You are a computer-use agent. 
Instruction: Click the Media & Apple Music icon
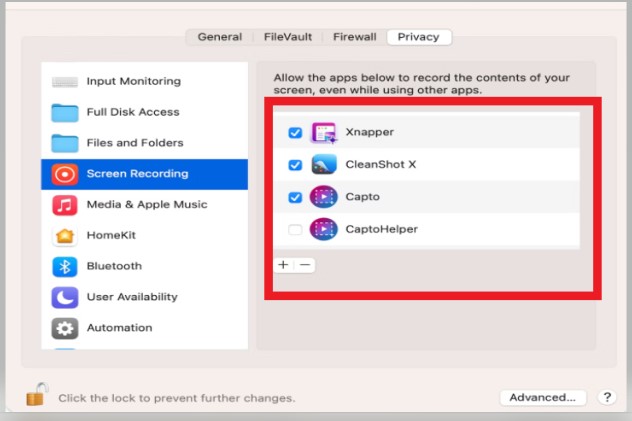[64, 205]
